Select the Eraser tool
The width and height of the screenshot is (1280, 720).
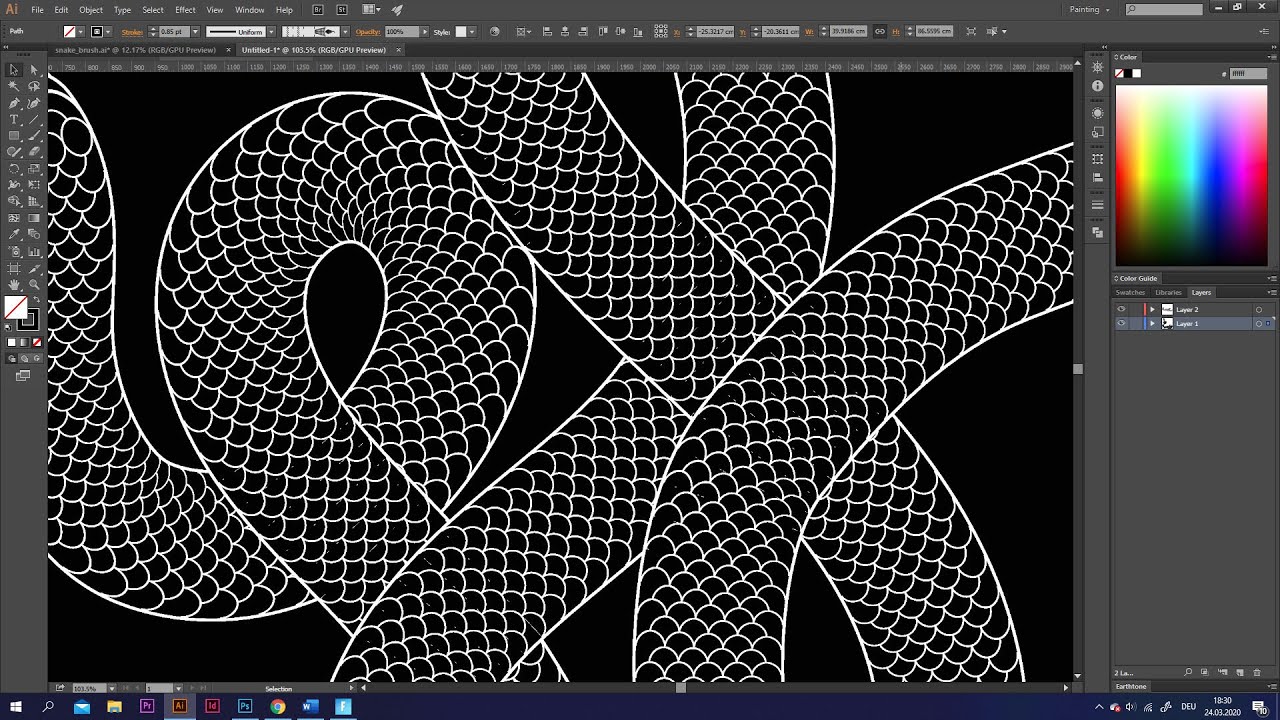[x=34, y=153]
